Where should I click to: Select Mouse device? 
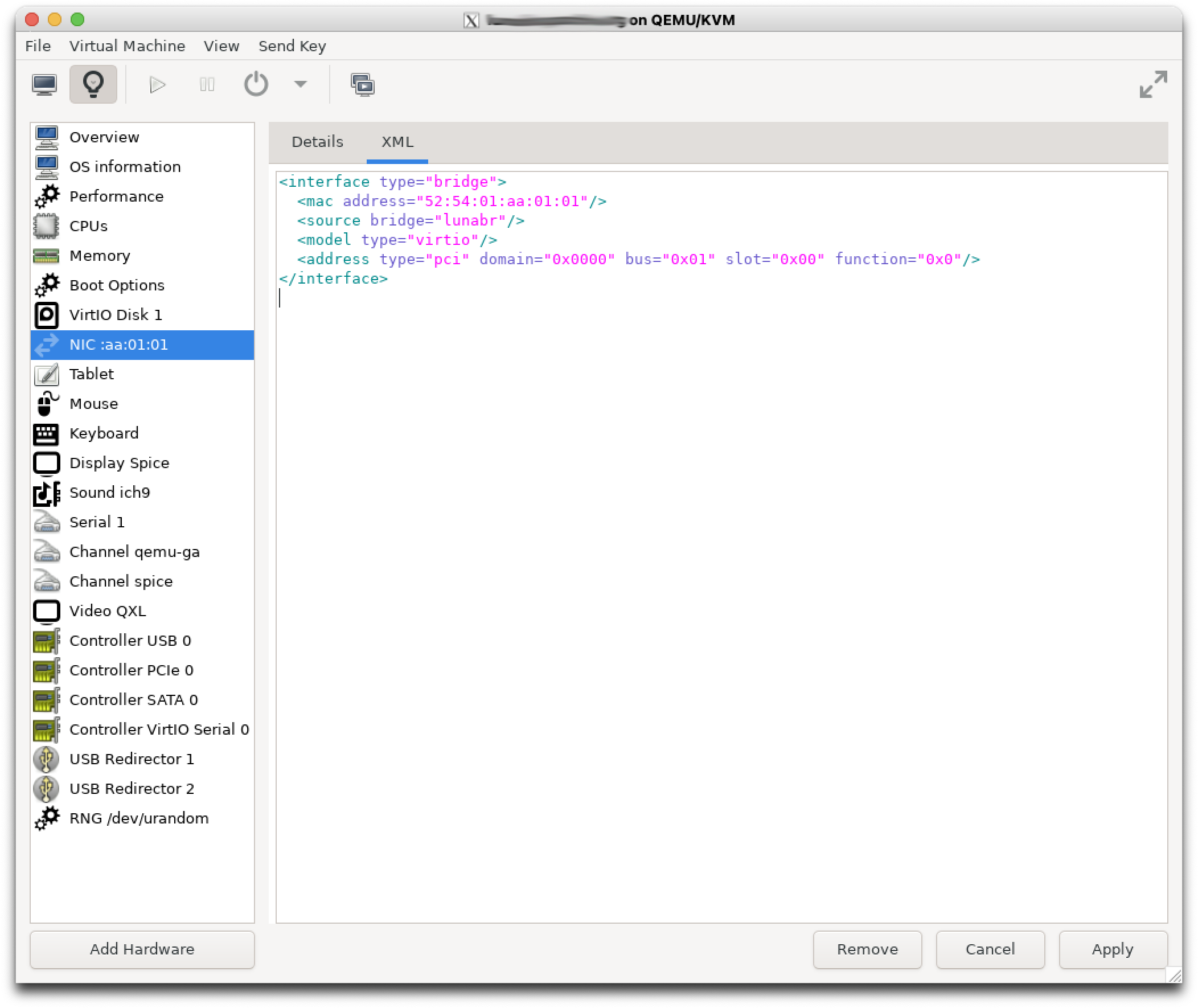(143, 404)
